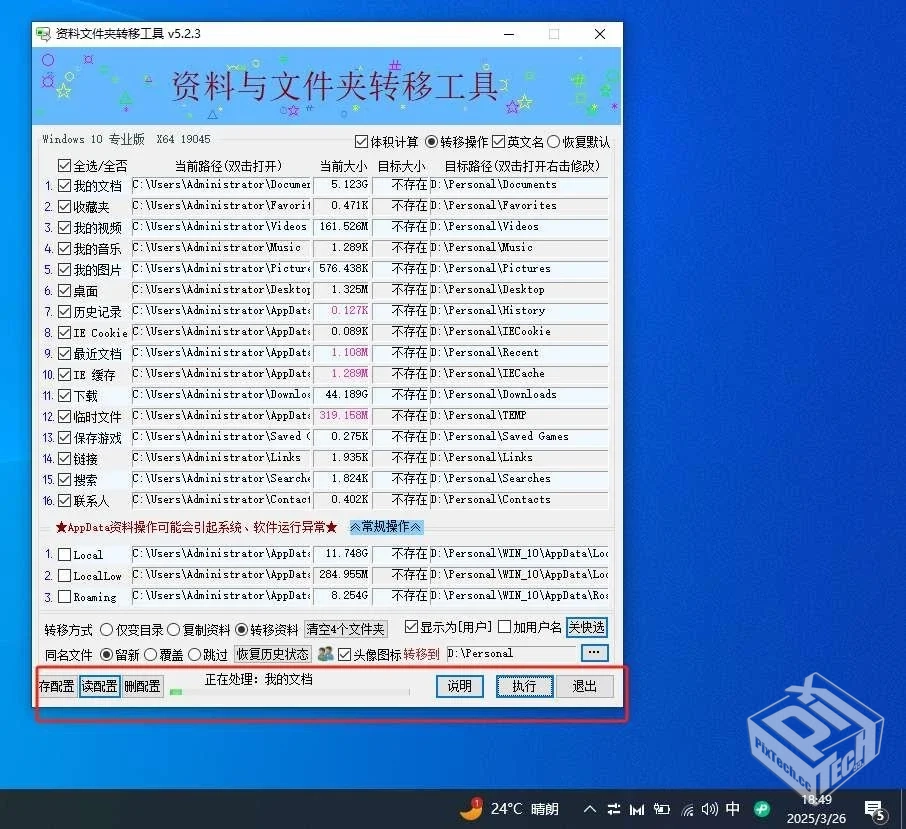Open help with the 说明 button
The image size is (906, 829).
point(459,687)
